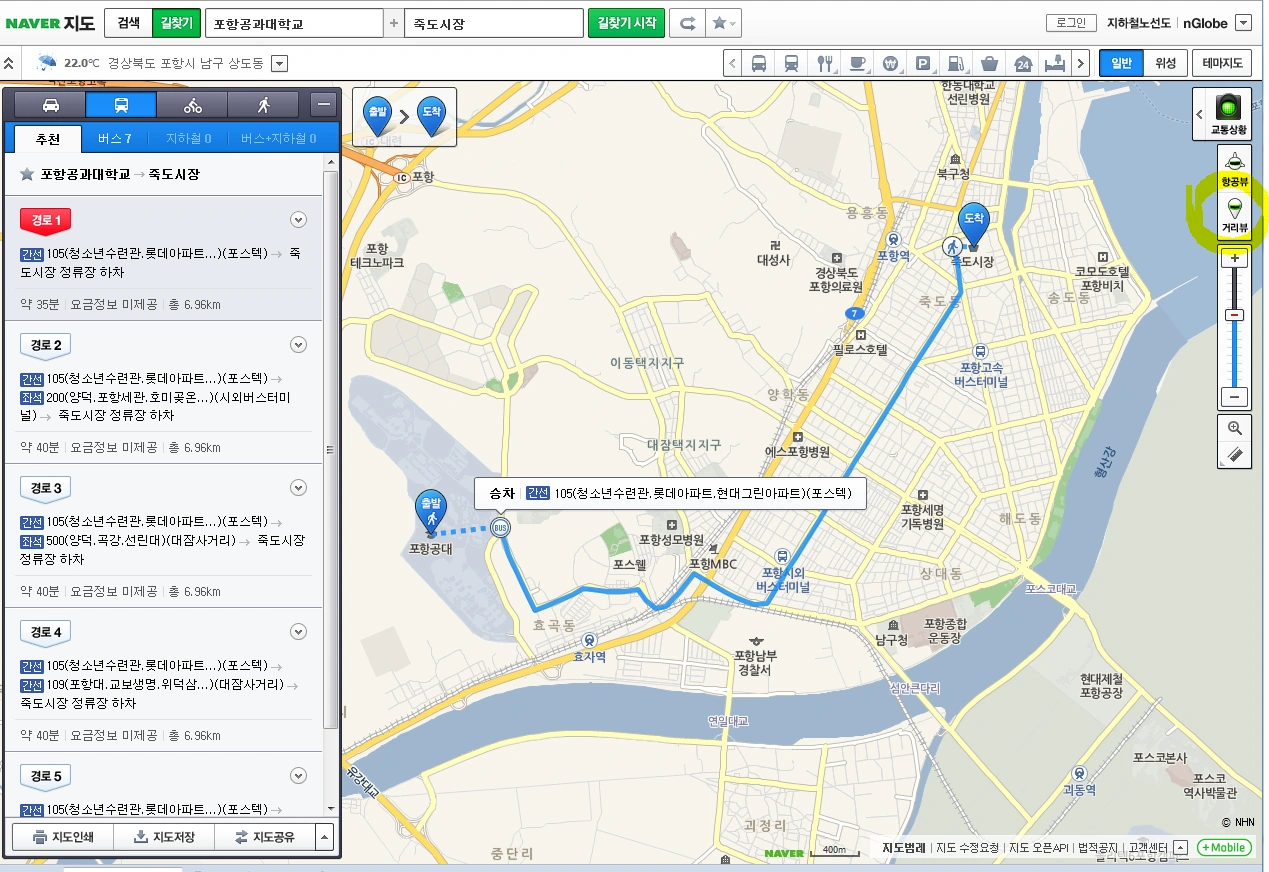The height and width of the screenshot is (872, 1269).
Task: Click the destination field containing 죽도시장
Action: (x=494, y=23)
